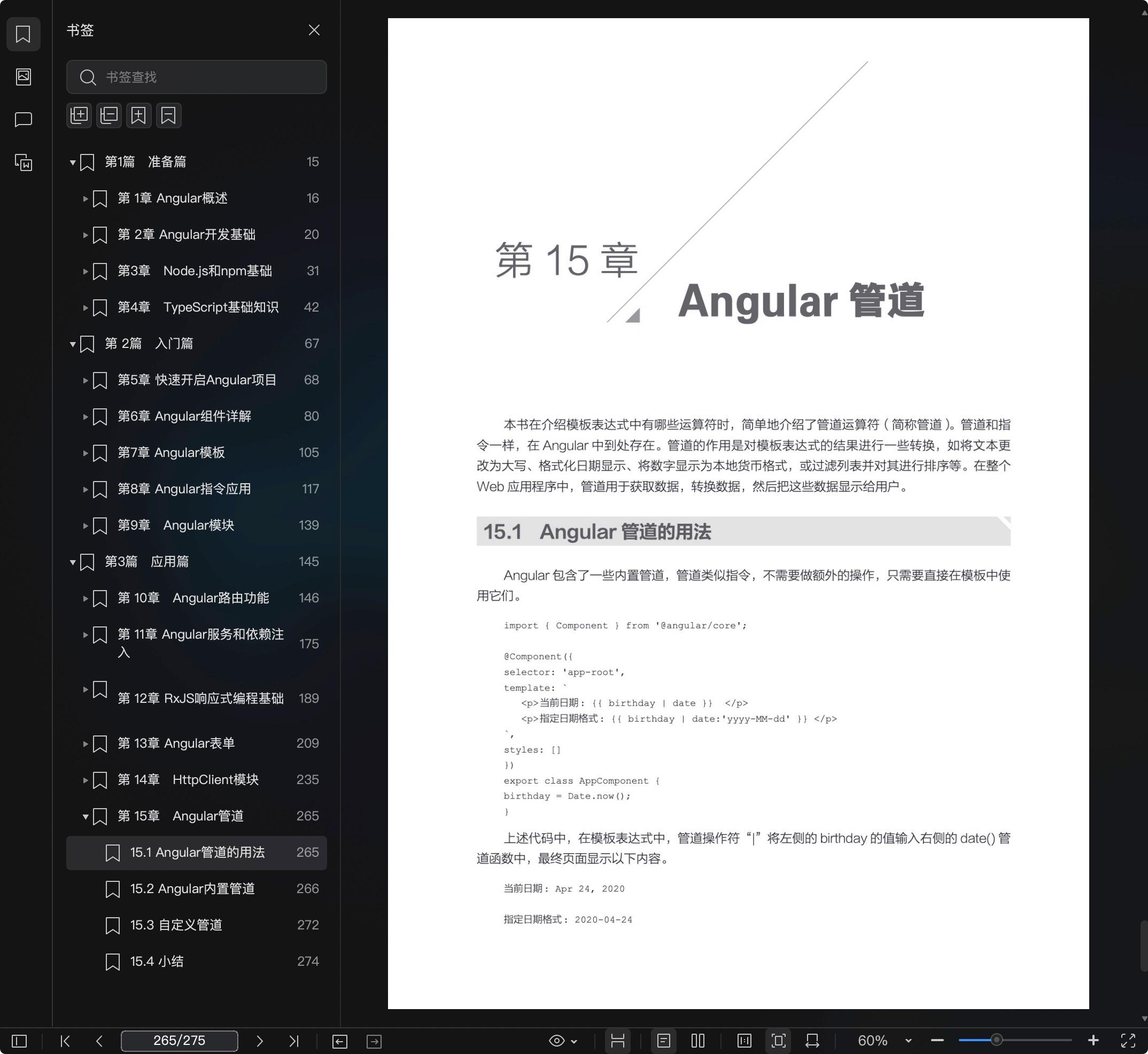Select bookmark 15.4 小结

196,962
